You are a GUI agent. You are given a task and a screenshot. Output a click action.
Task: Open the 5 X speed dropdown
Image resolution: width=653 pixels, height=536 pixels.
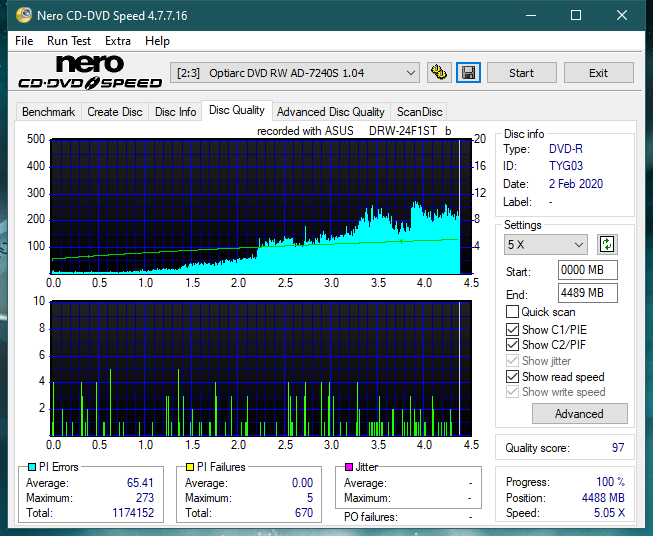546,244
